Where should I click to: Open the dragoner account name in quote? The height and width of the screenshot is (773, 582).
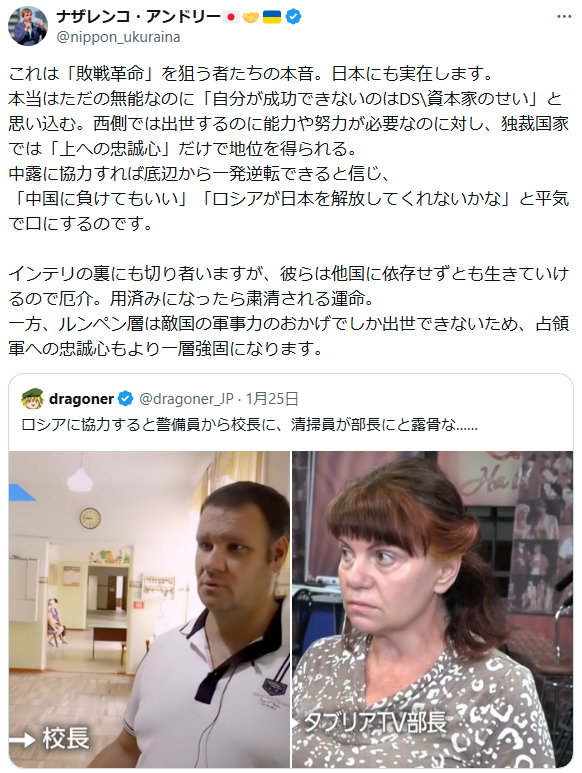81,398
